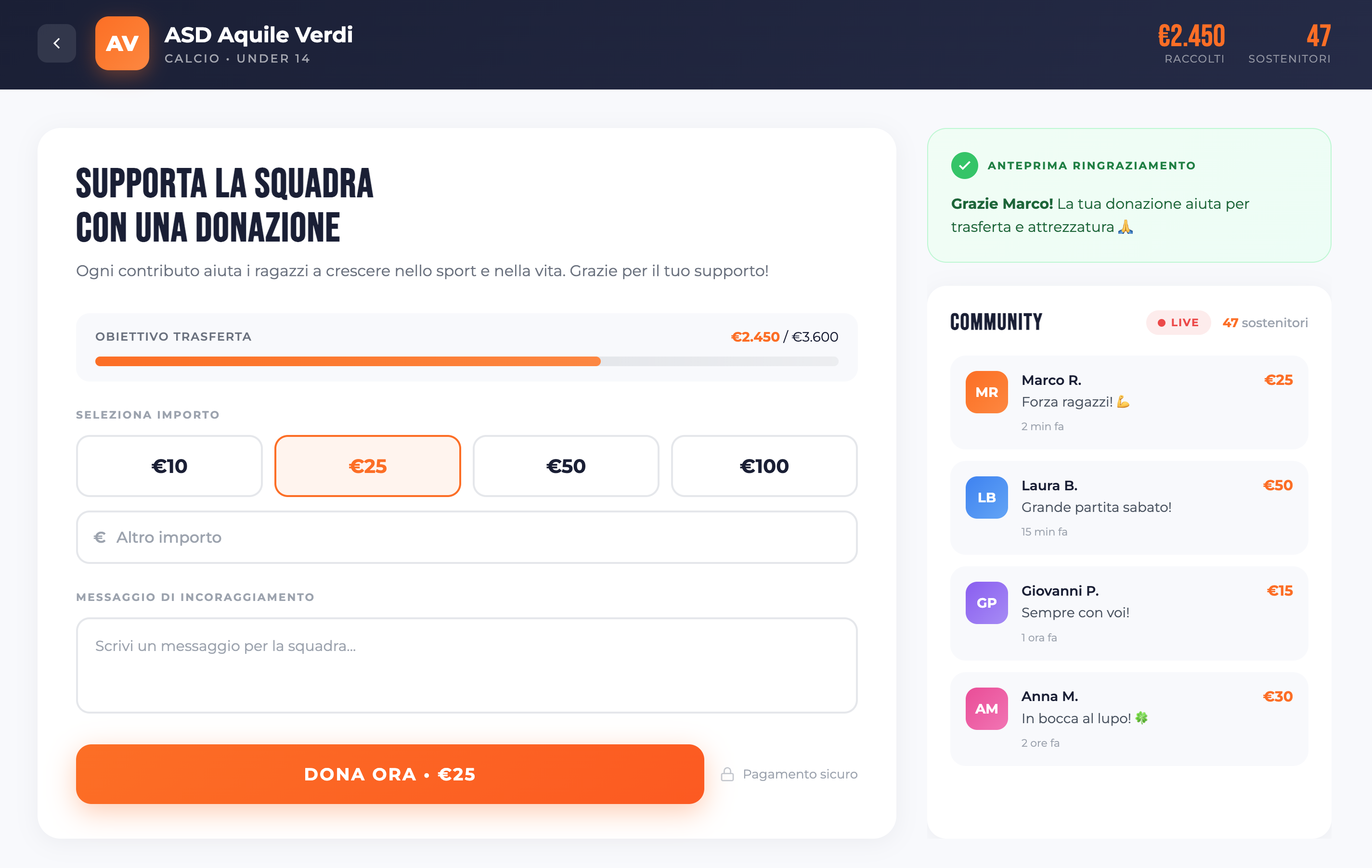Click Marco R.'s MR avatar
Screen dimensions: 1372x868
point(986,392)
